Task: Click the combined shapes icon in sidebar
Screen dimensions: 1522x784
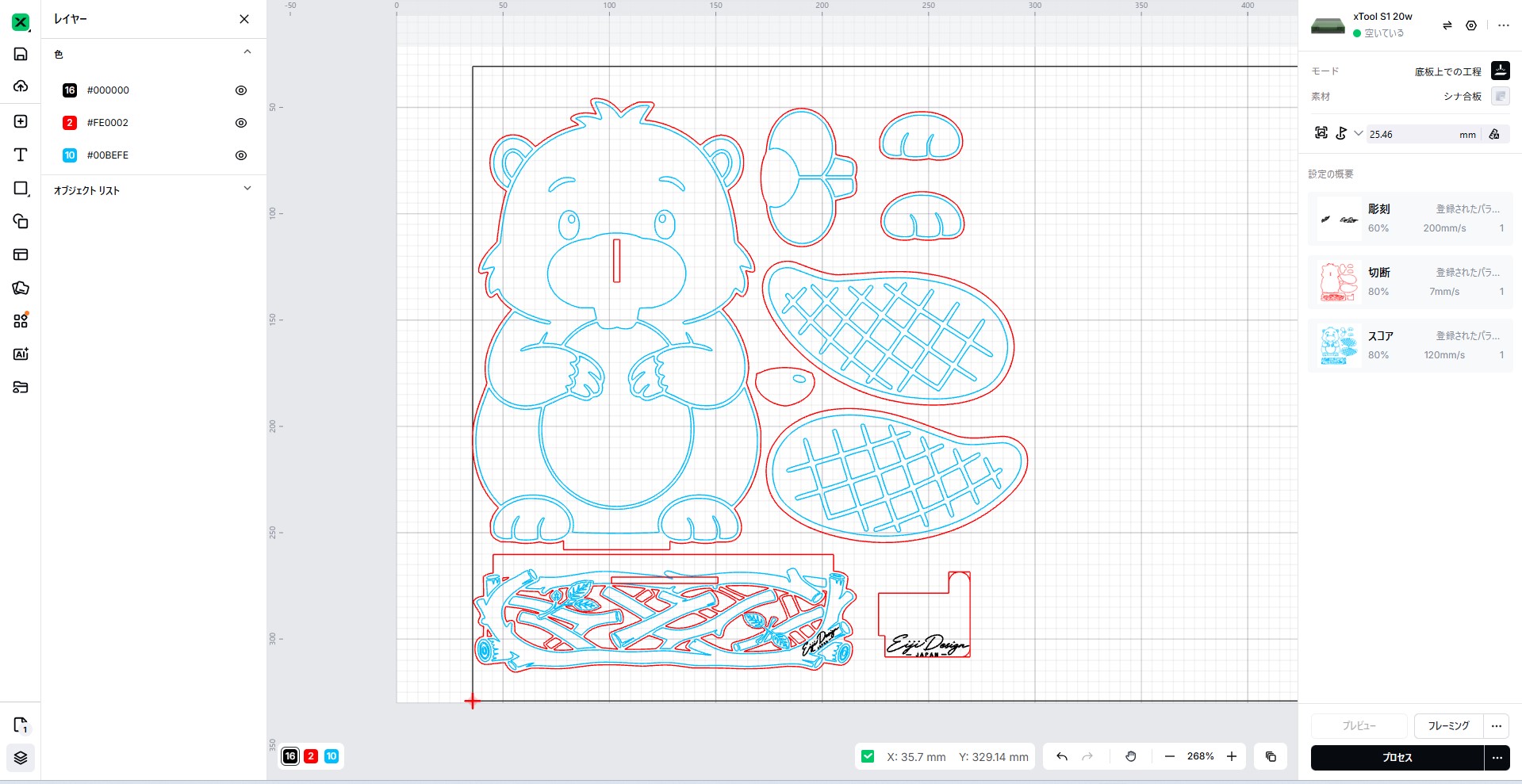Action: (x=21, y=221)
